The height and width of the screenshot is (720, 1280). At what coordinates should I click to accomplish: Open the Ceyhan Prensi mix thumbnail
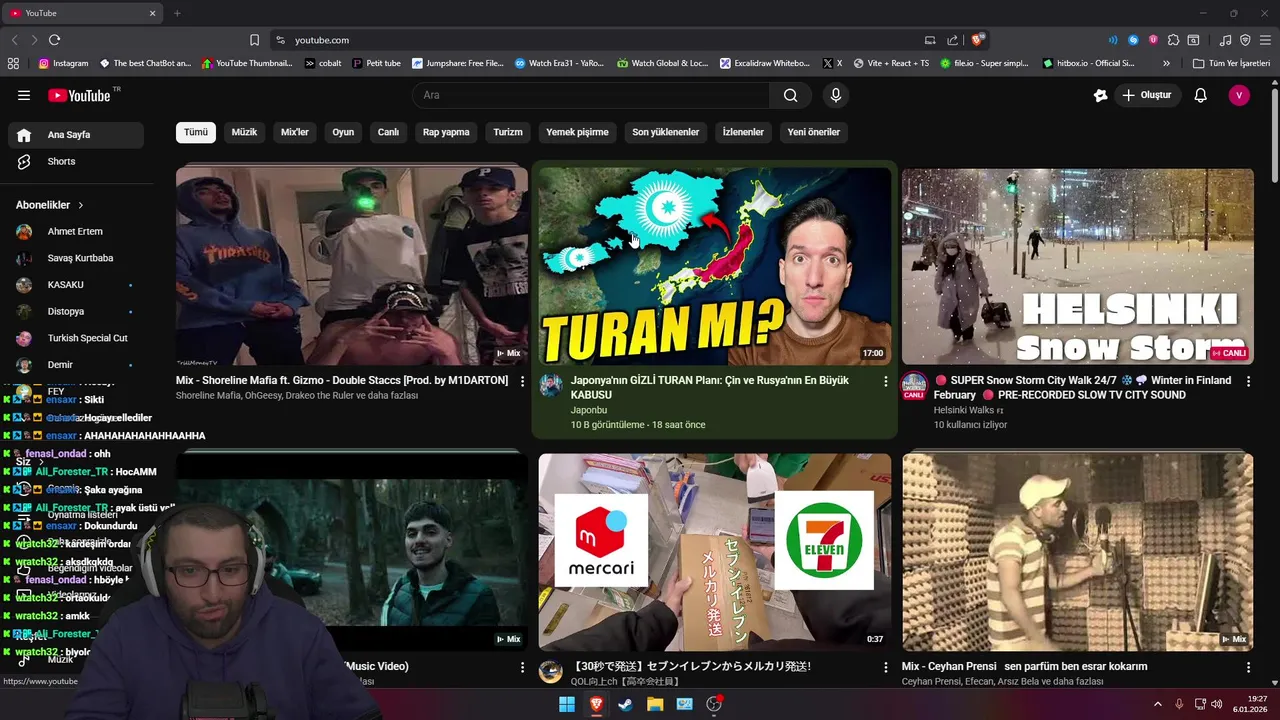click(x=1077, y=552)
